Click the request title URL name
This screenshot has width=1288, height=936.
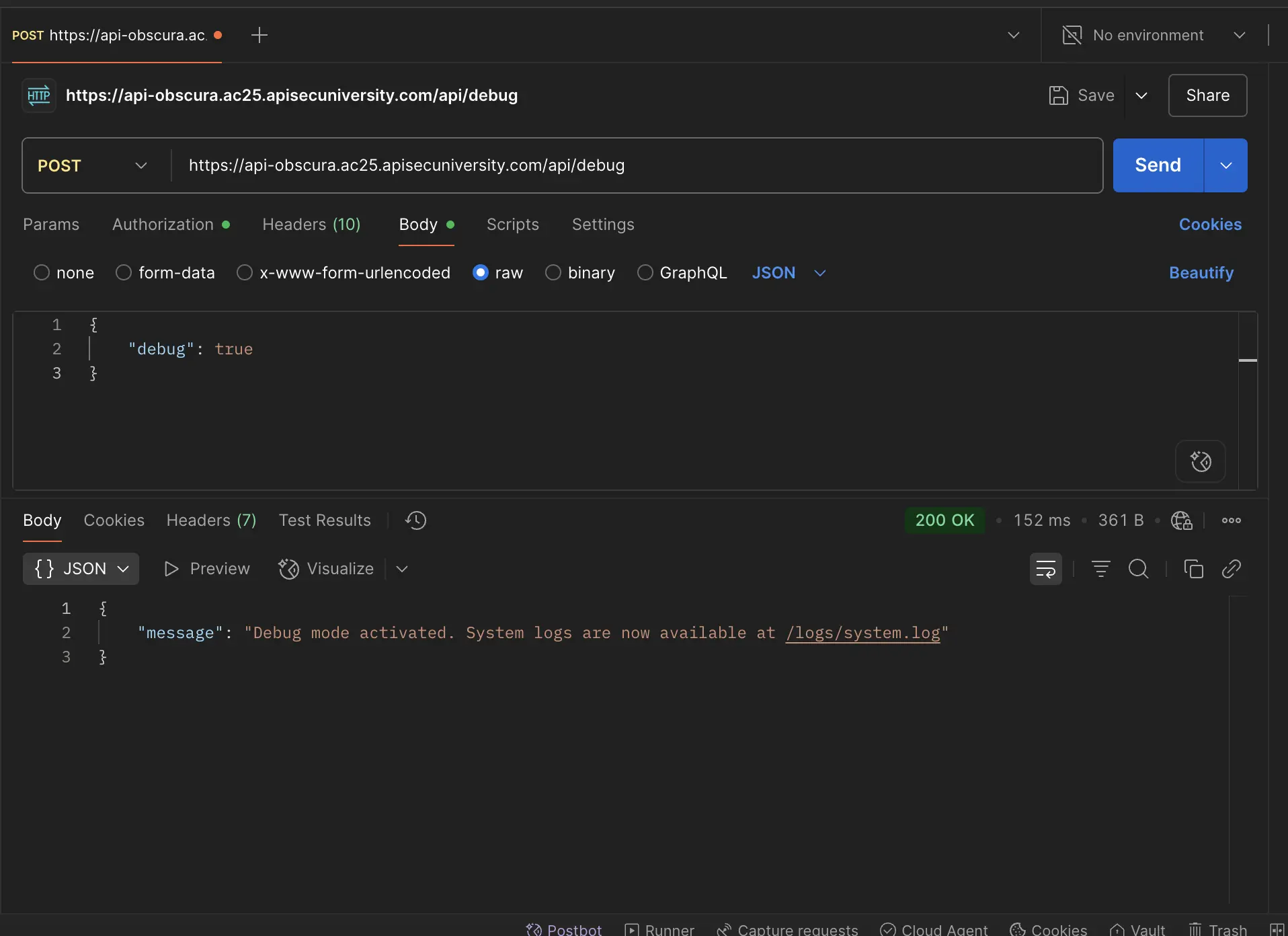[x=292, y=95]
